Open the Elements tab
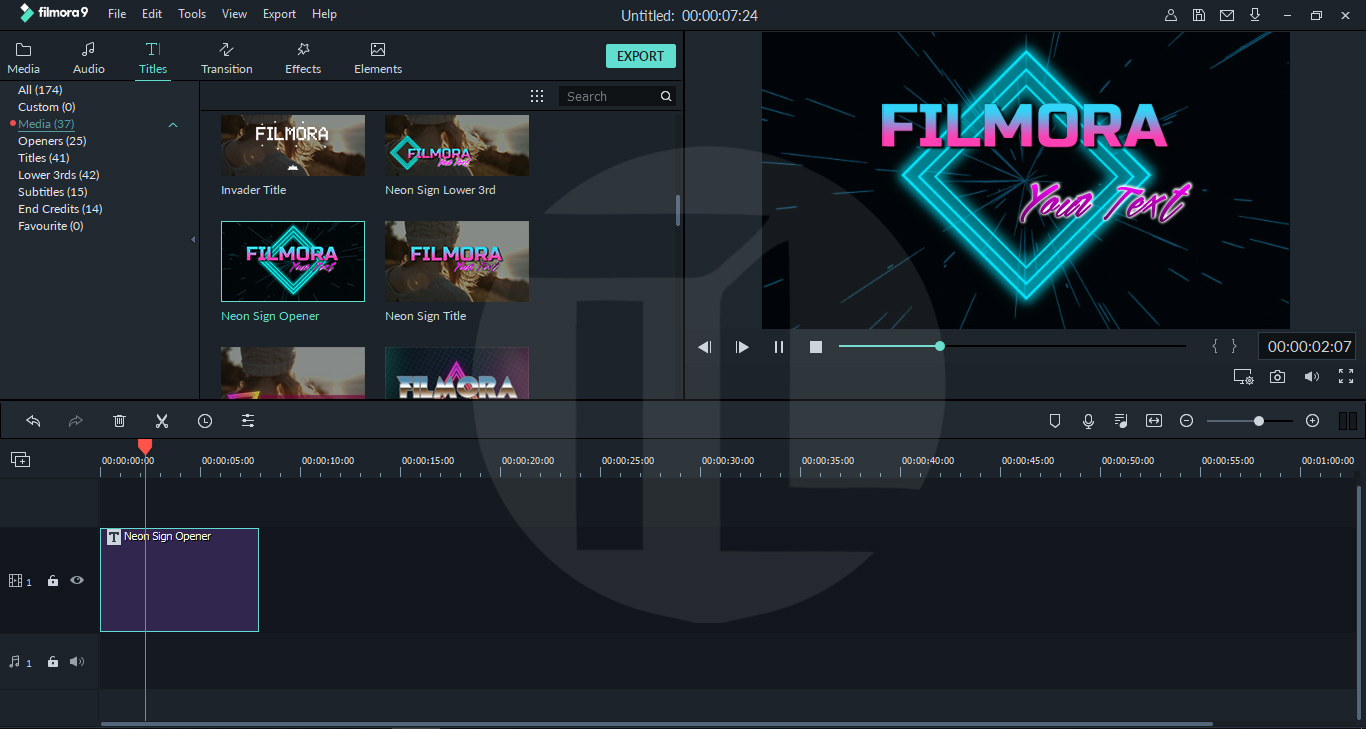Screen dimensions: 1366x729 pyautogui.click(x=378, y=58)
